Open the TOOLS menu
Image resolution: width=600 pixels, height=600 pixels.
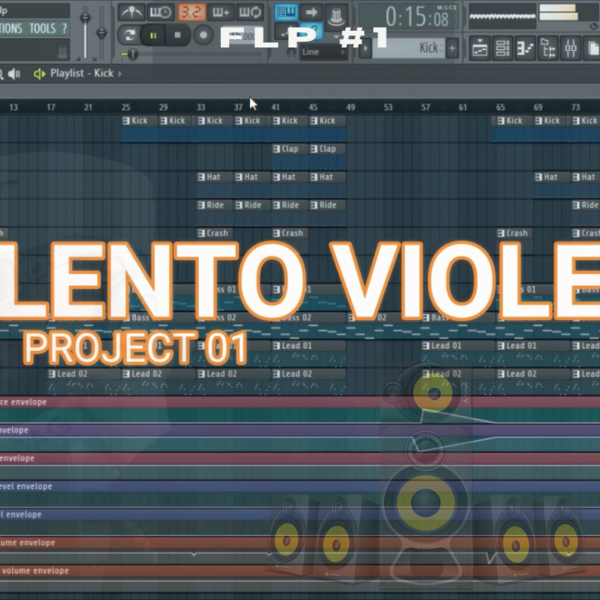pyautogui.click(x=42, y=28)
